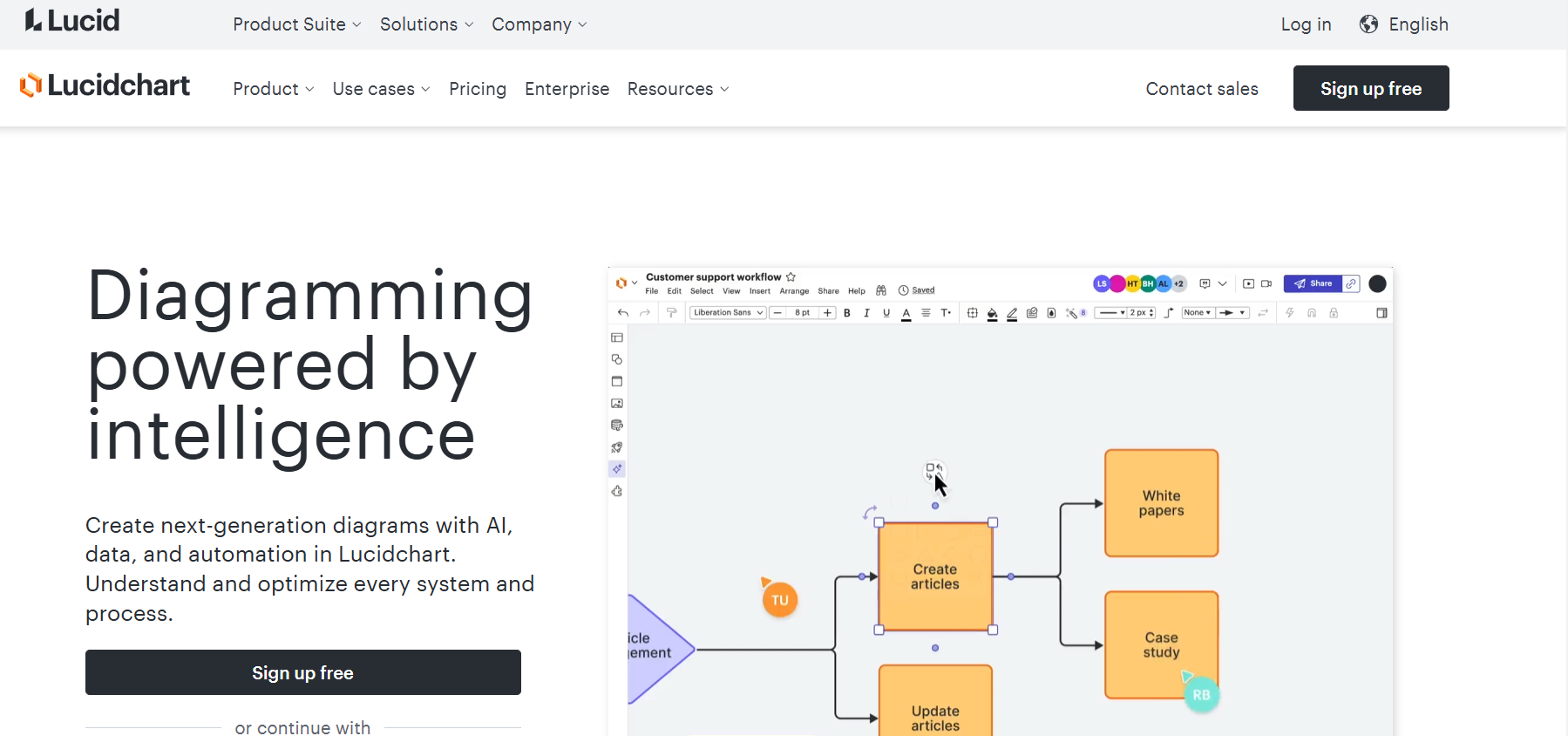The image size is (1568, 736).
Task: Click the text alignment icon in the editor
Action: coord(926,313)
